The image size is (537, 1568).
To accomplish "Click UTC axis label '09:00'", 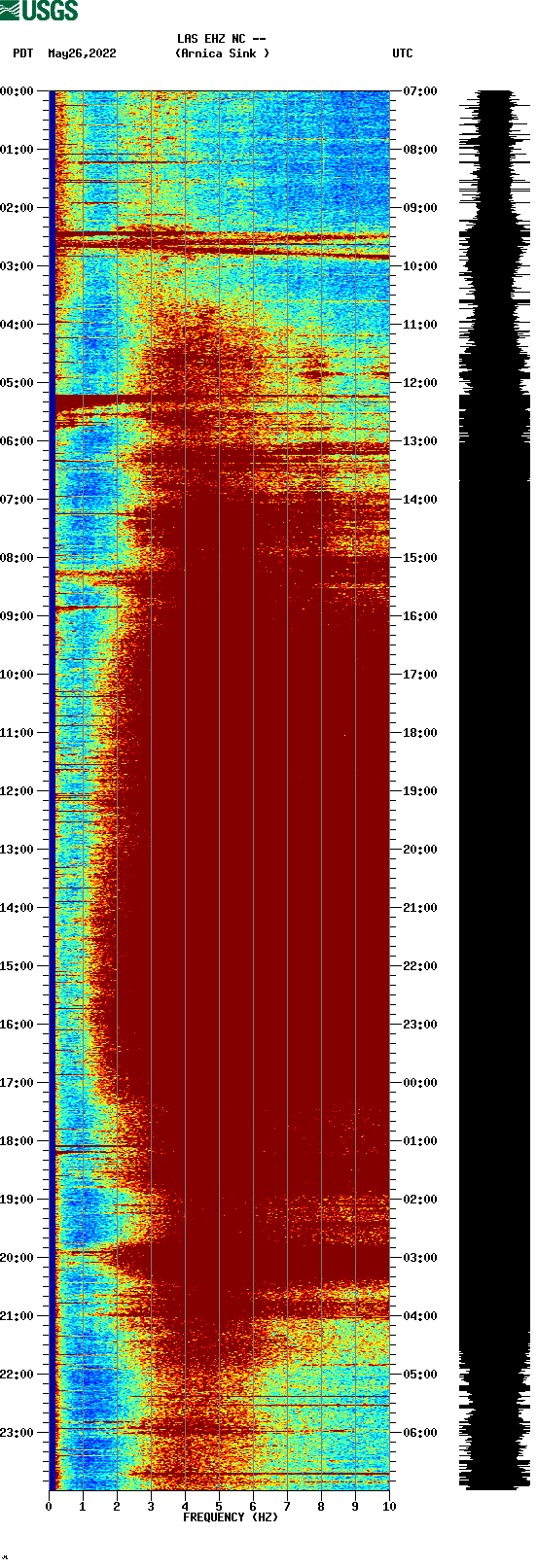I will [420, 208].
